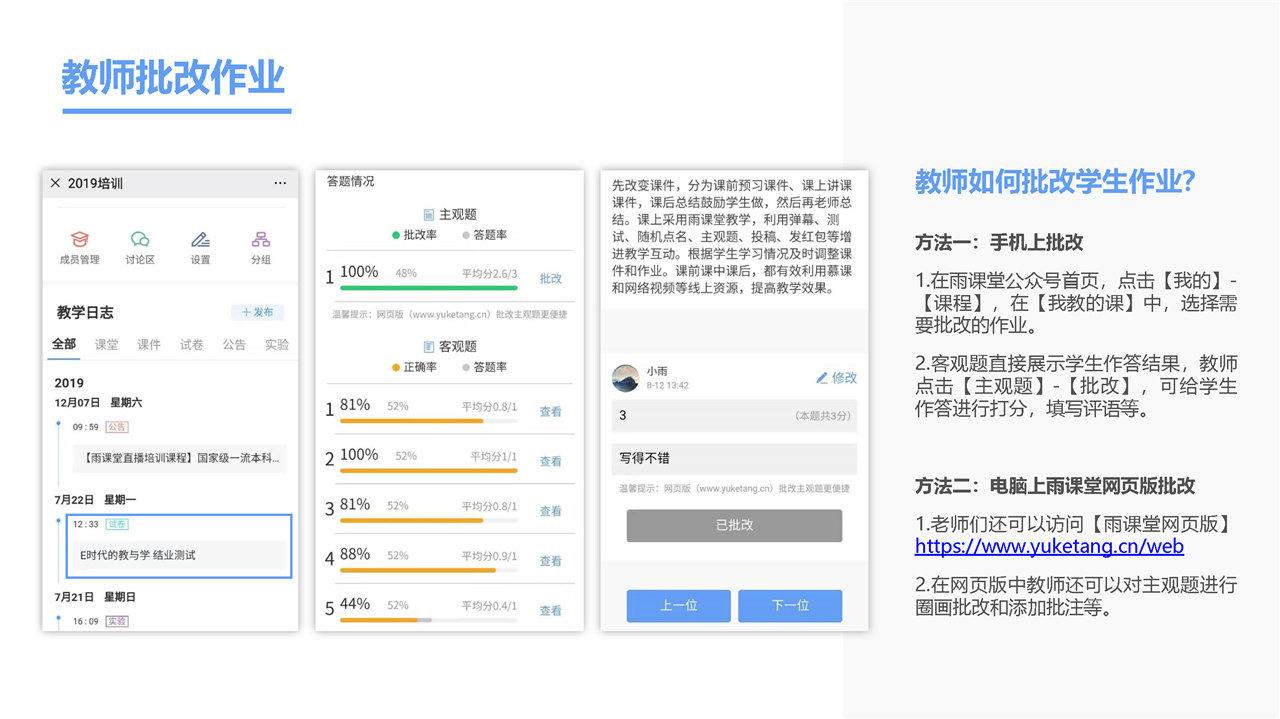This screenshot has height=719, width=1280.
Task: Click 查看 for objective question 2 (100%)
Action: pos(551,461)
